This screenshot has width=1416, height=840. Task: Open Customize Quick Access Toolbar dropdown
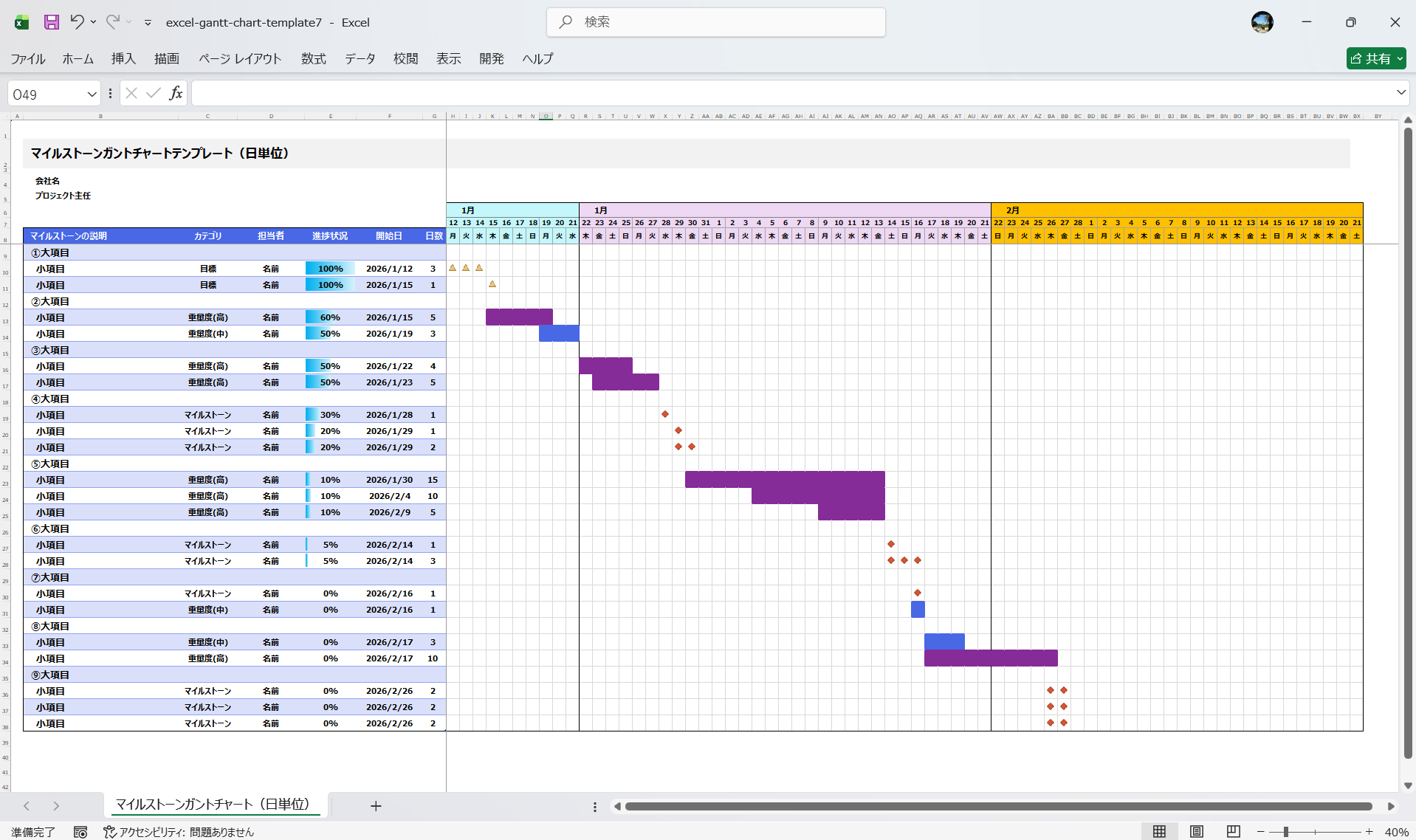tap(148, 23)
